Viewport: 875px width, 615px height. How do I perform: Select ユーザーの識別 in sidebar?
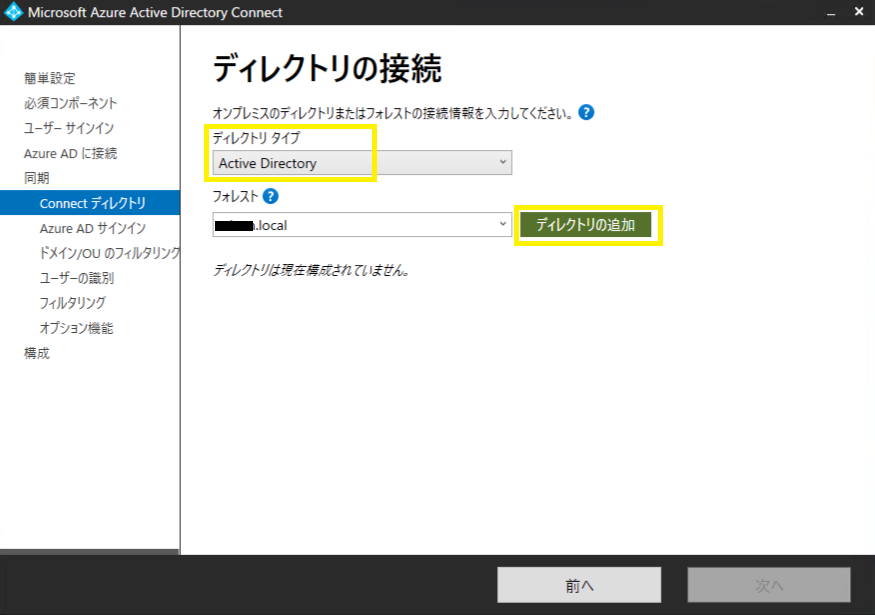76,278
